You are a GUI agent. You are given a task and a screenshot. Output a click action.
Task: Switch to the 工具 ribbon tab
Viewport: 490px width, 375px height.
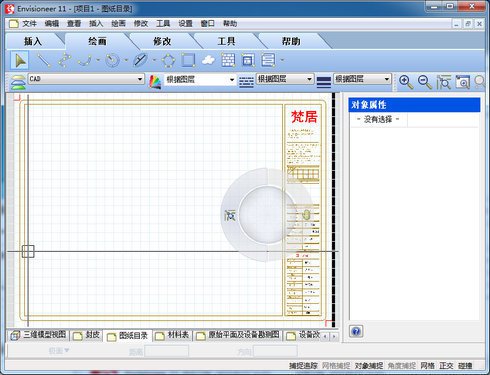226,41
